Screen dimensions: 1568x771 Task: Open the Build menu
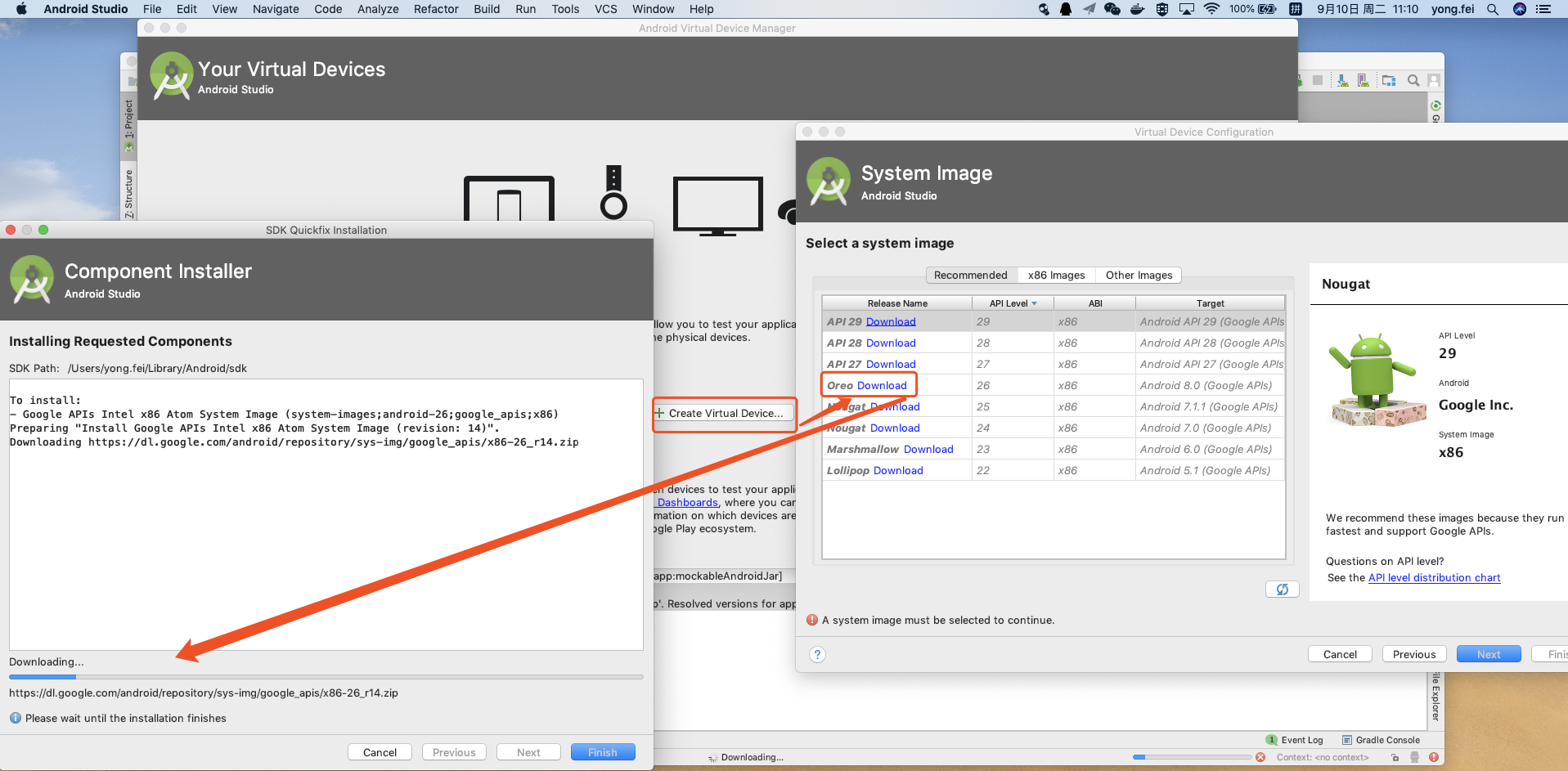click(x=487, y=9)
